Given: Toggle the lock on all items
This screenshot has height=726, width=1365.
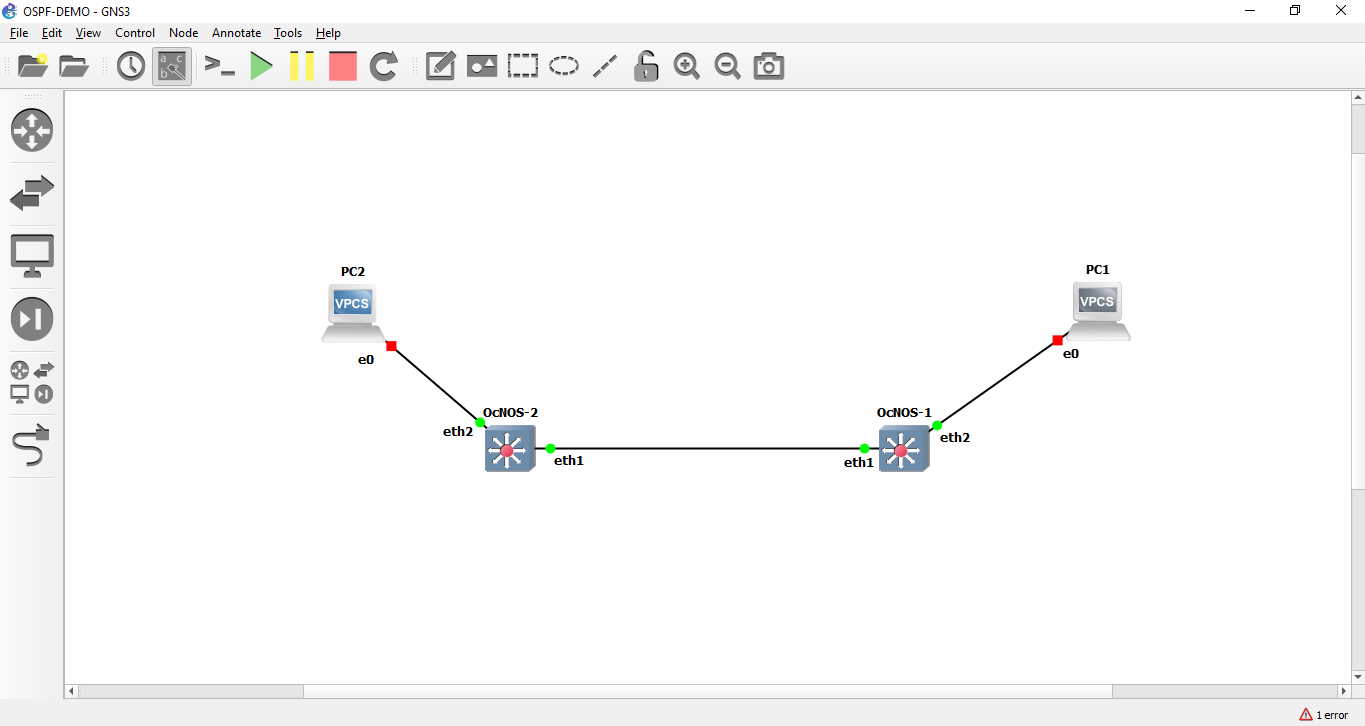Looking at the screenshot, I should tap(645, 66).
